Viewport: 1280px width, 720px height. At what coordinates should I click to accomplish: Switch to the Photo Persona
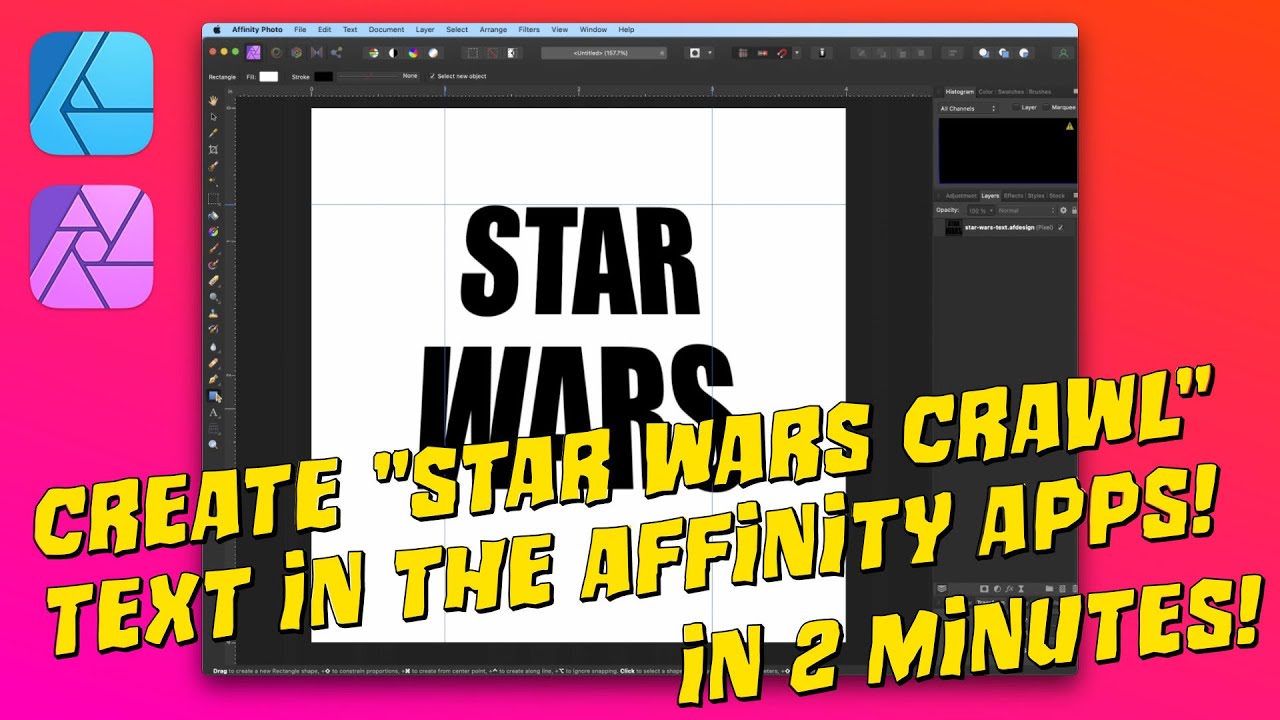pyautogui.click(x=253, y=52)
